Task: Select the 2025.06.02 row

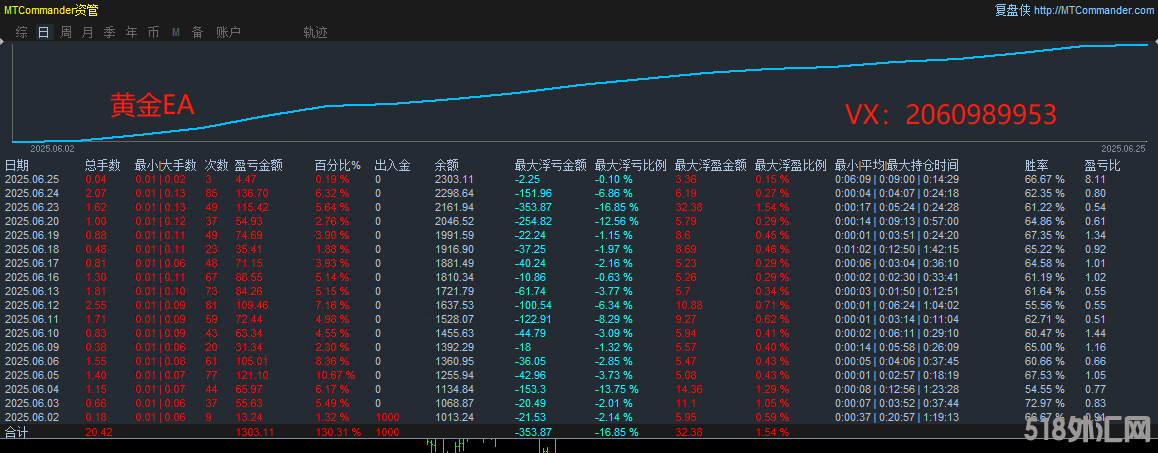Action: (x=579, y=418)
